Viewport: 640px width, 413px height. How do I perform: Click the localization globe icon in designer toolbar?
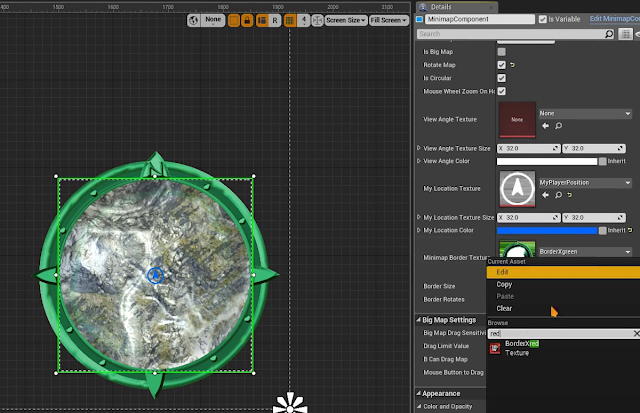pos(194,20)
